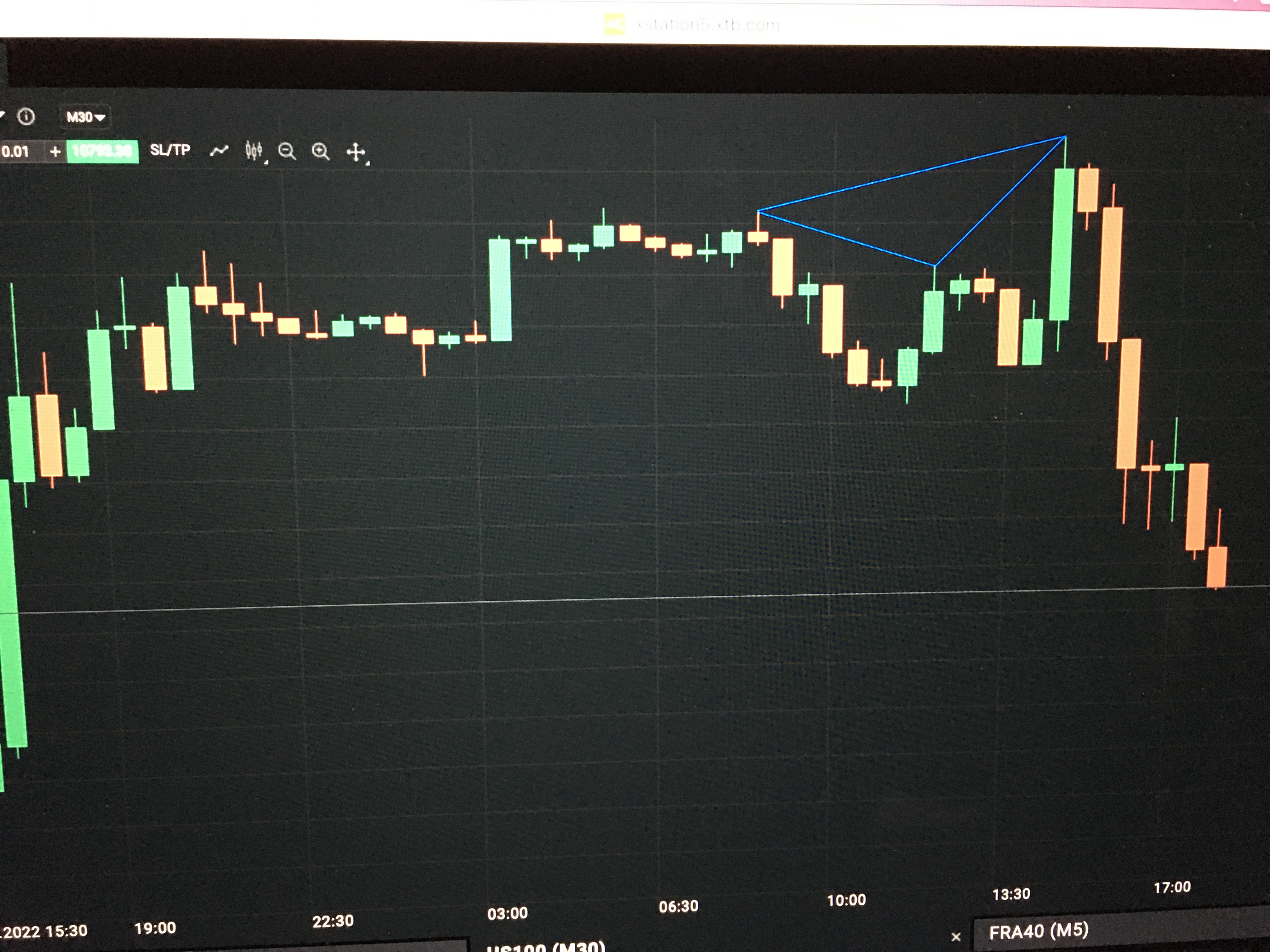This screenshot has height=952, width=1270.
Task: Click the 10:00 time axis label
Action: (846, 900)
